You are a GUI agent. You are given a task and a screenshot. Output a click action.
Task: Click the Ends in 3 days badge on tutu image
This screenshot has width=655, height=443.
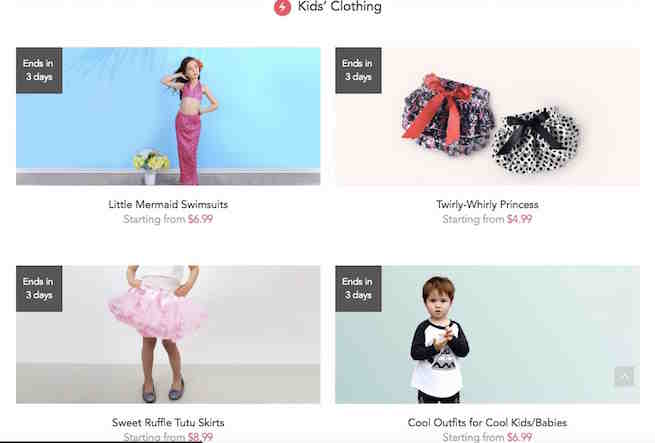click(x=39, y=288)
